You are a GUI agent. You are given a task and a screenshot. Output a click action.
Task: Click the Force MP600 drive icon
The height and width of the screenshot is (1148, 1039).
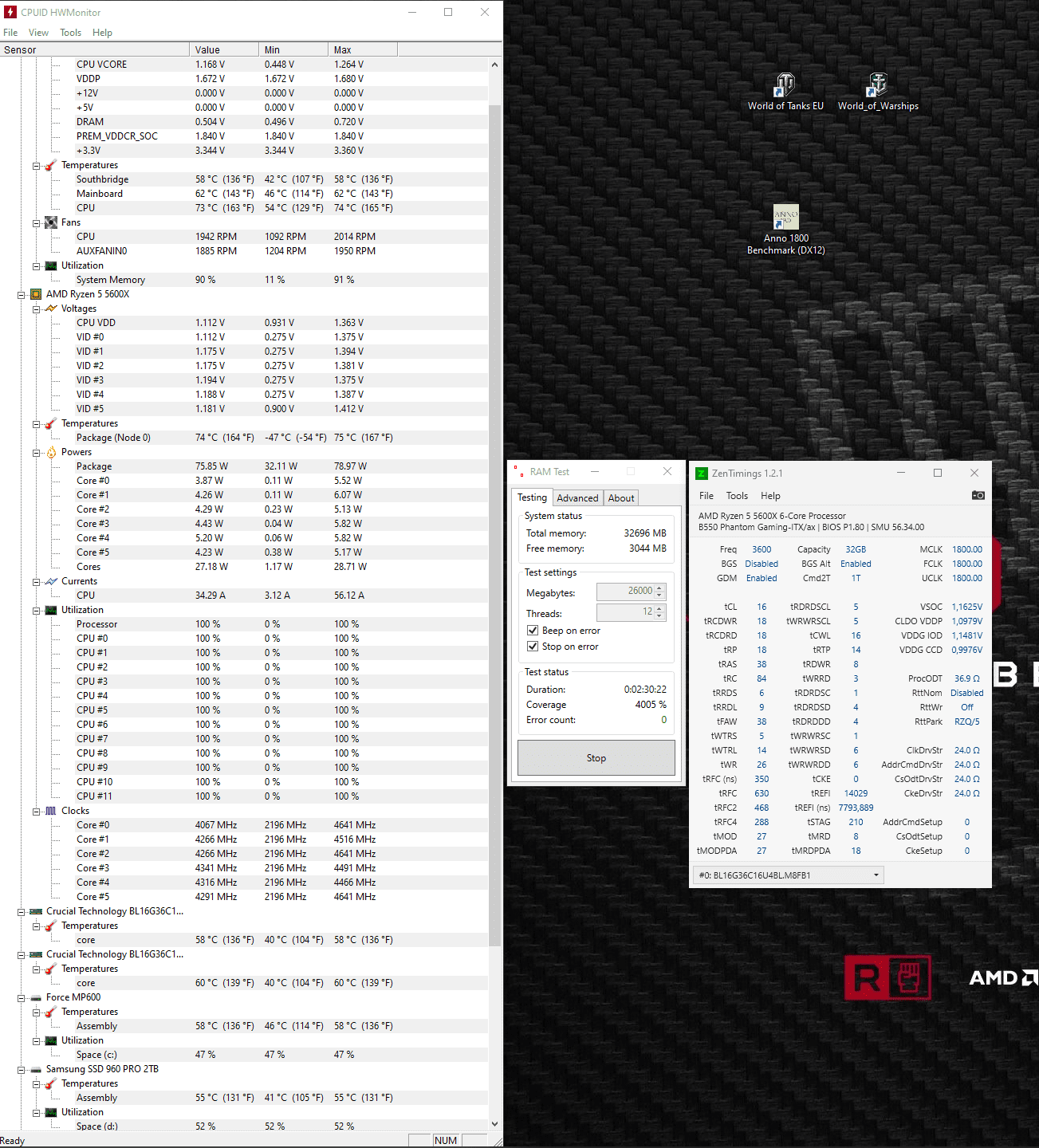[36, 997]
